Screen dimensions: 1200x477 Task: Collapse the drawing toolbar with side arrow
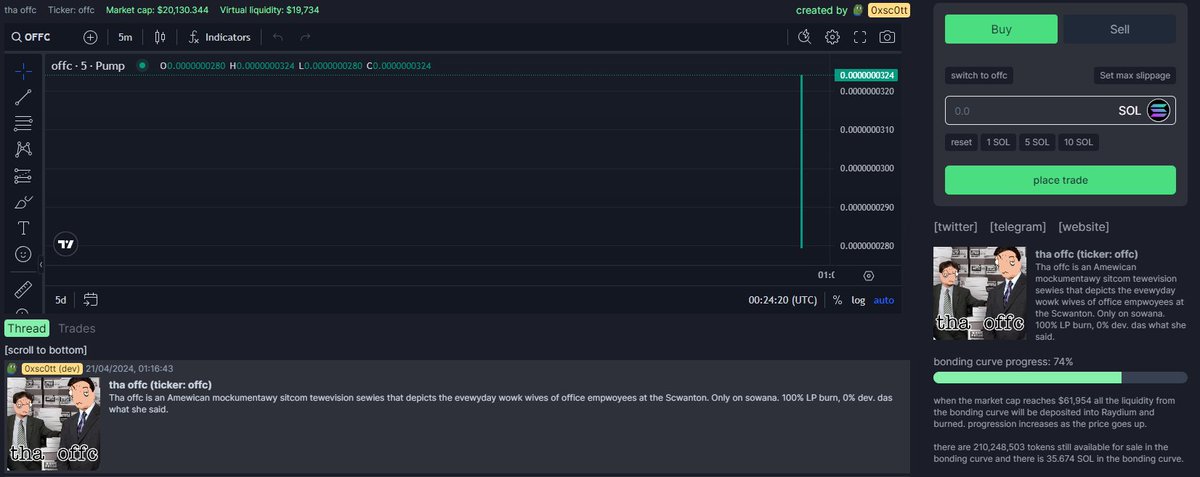pyautogui.click(x=41, y=265)
